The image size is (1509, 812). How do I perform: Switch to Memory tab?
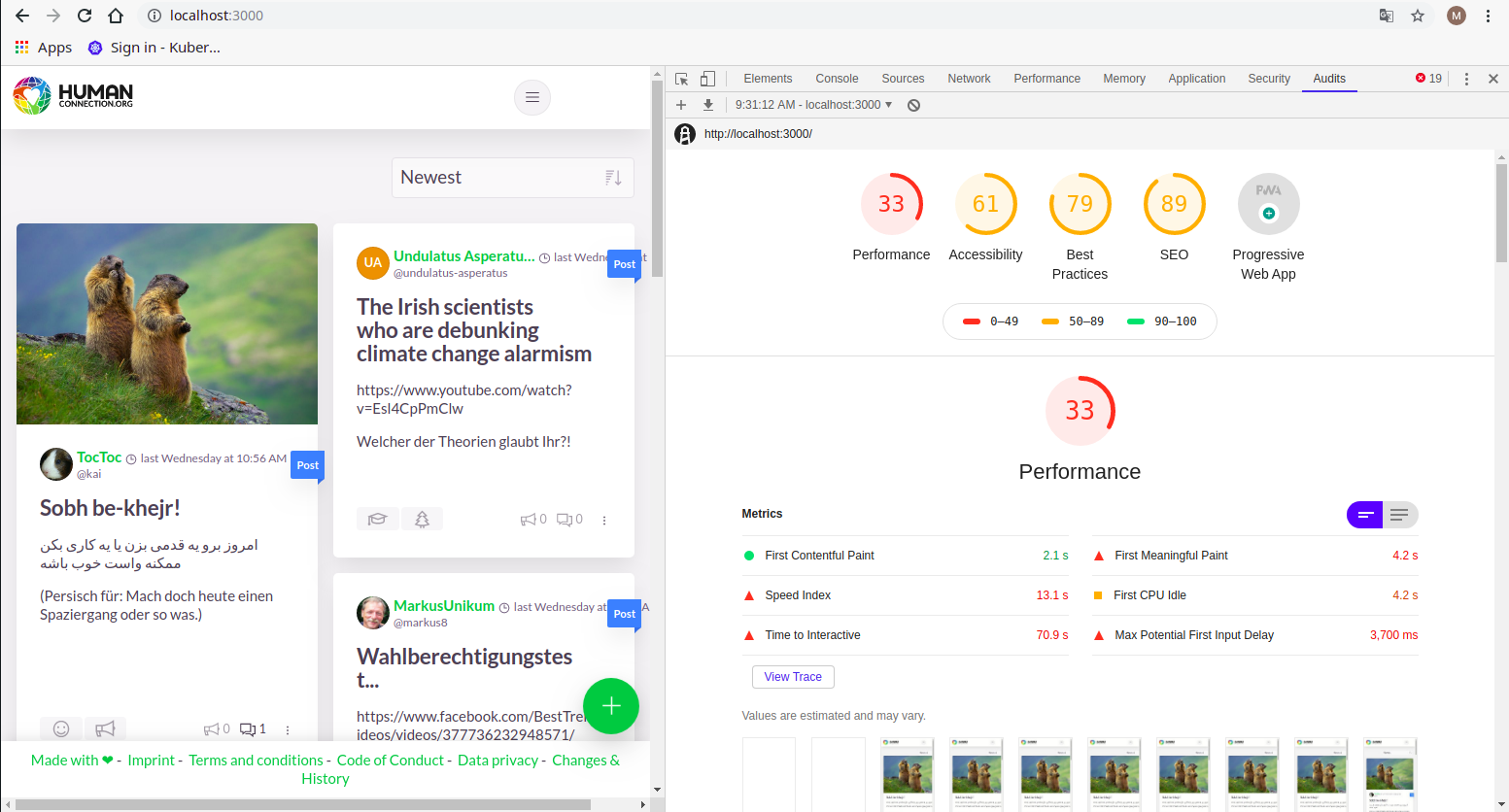1124,79
